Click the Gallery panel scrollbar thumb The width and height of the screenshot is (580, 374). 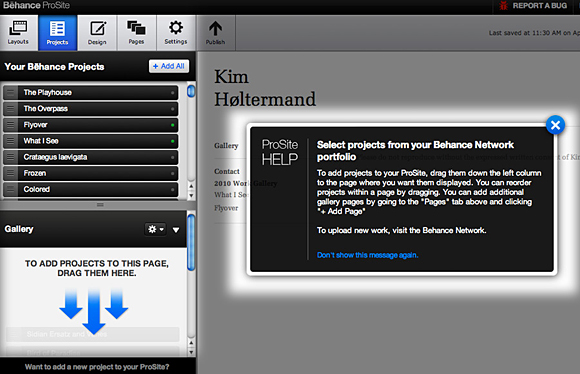[191, 243]
